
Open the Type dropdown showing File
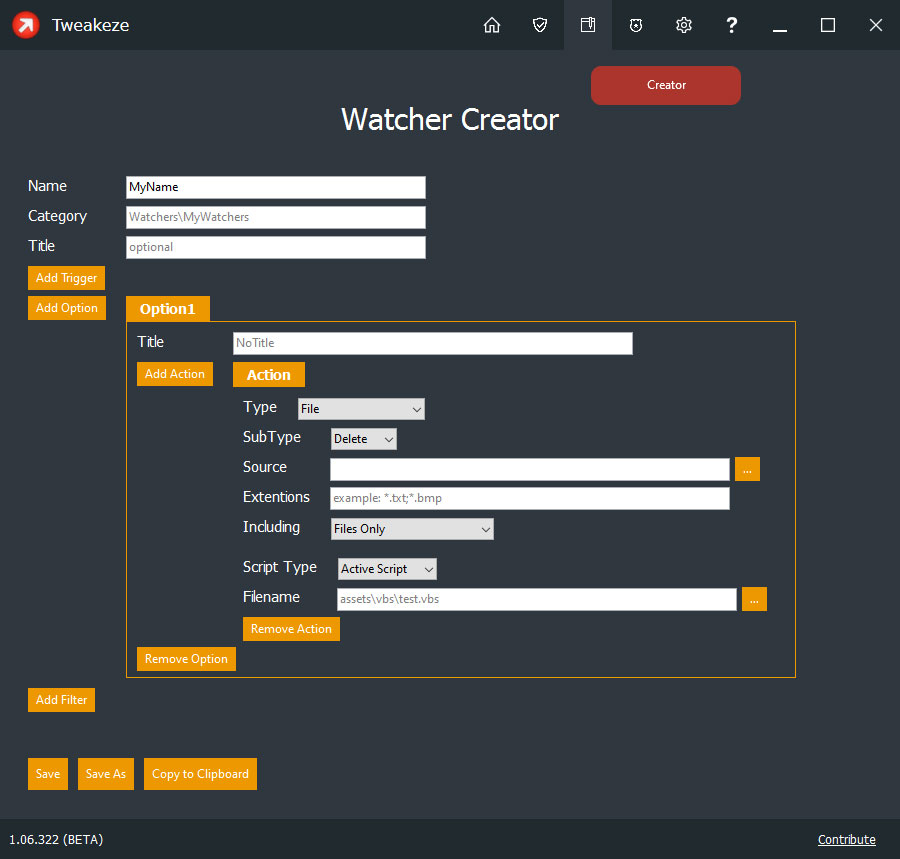point(360,408)
